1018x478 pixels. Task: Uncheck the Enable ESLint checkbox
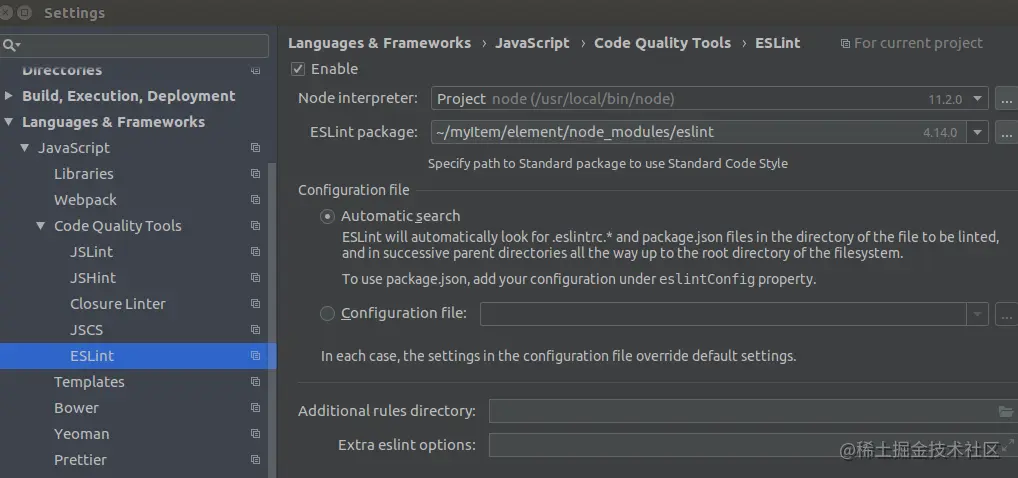[298, 69]
